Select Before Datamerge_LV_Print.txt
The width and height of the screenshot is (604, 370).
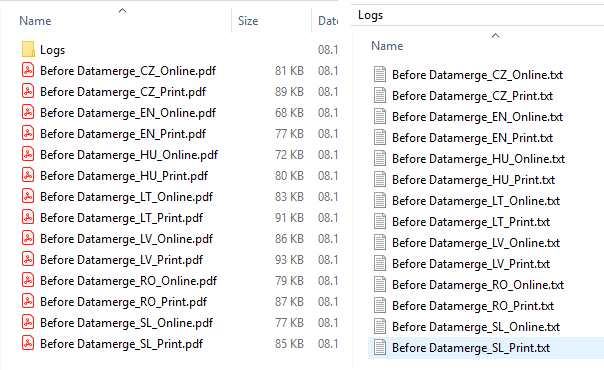pos(471,264)
